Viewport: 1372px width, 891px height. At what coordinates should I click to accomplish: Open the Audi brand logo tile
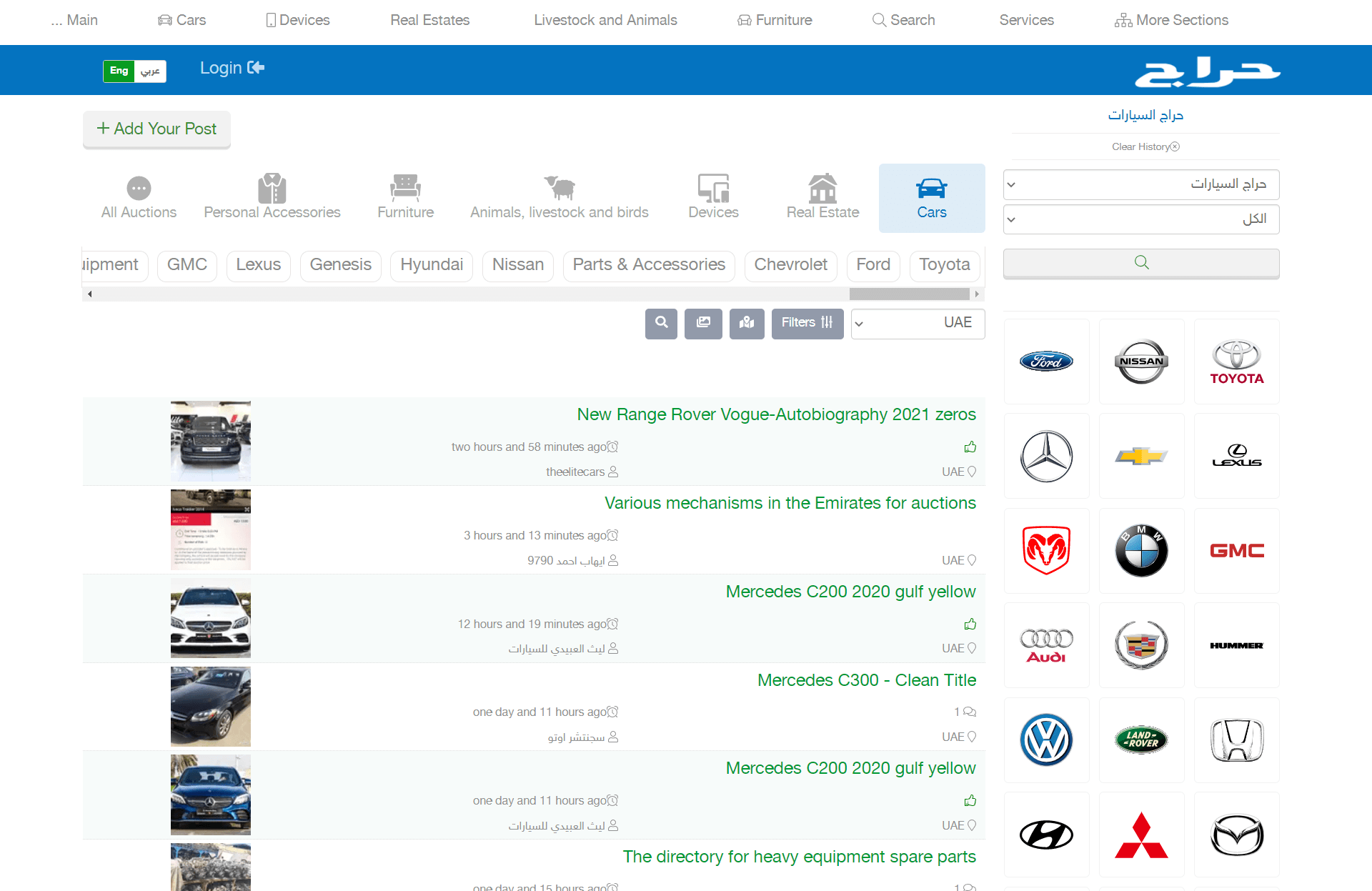coord(1046,645)
